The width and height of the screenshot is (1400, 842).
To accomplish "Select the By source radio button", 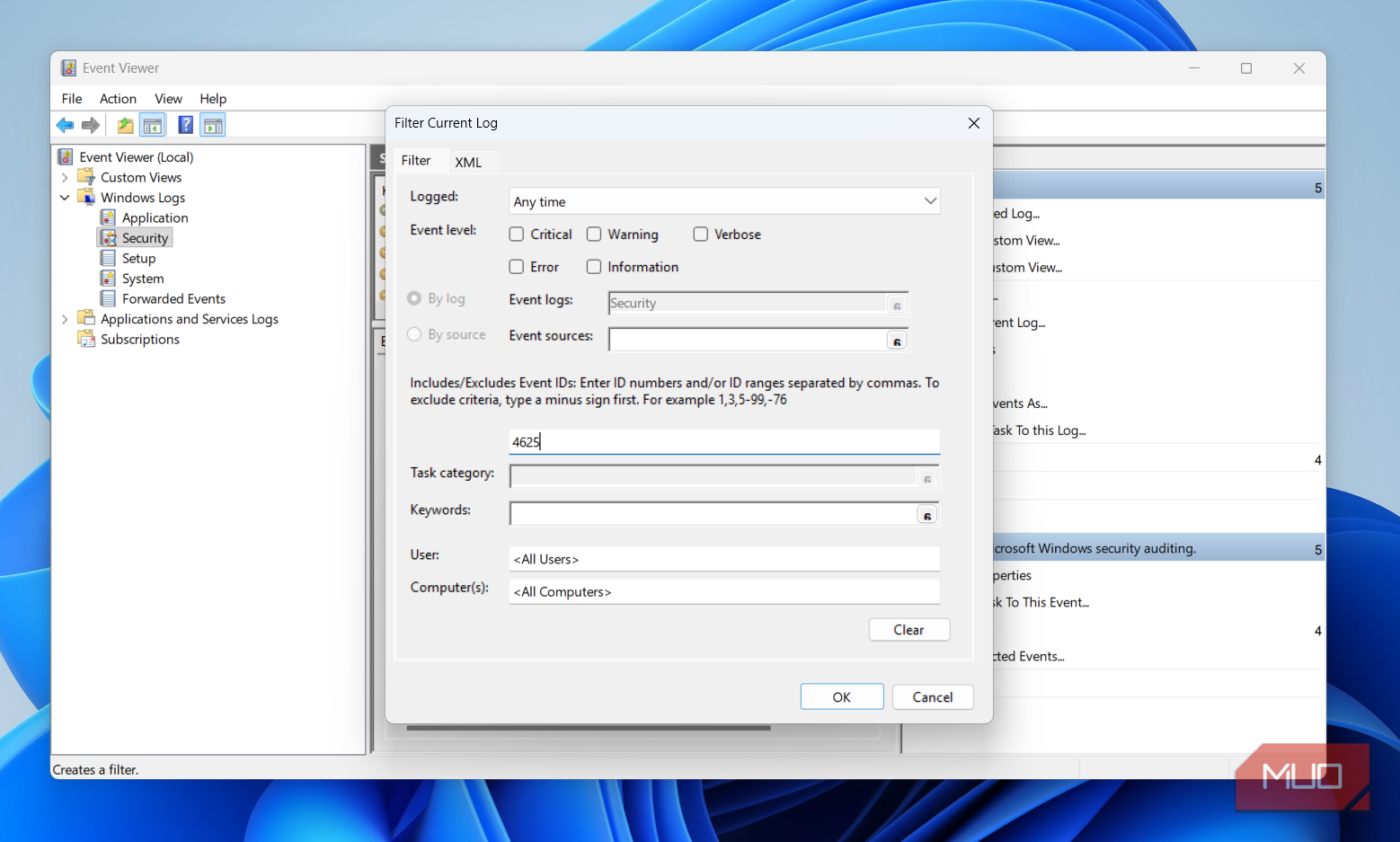I will click(414, 334).
